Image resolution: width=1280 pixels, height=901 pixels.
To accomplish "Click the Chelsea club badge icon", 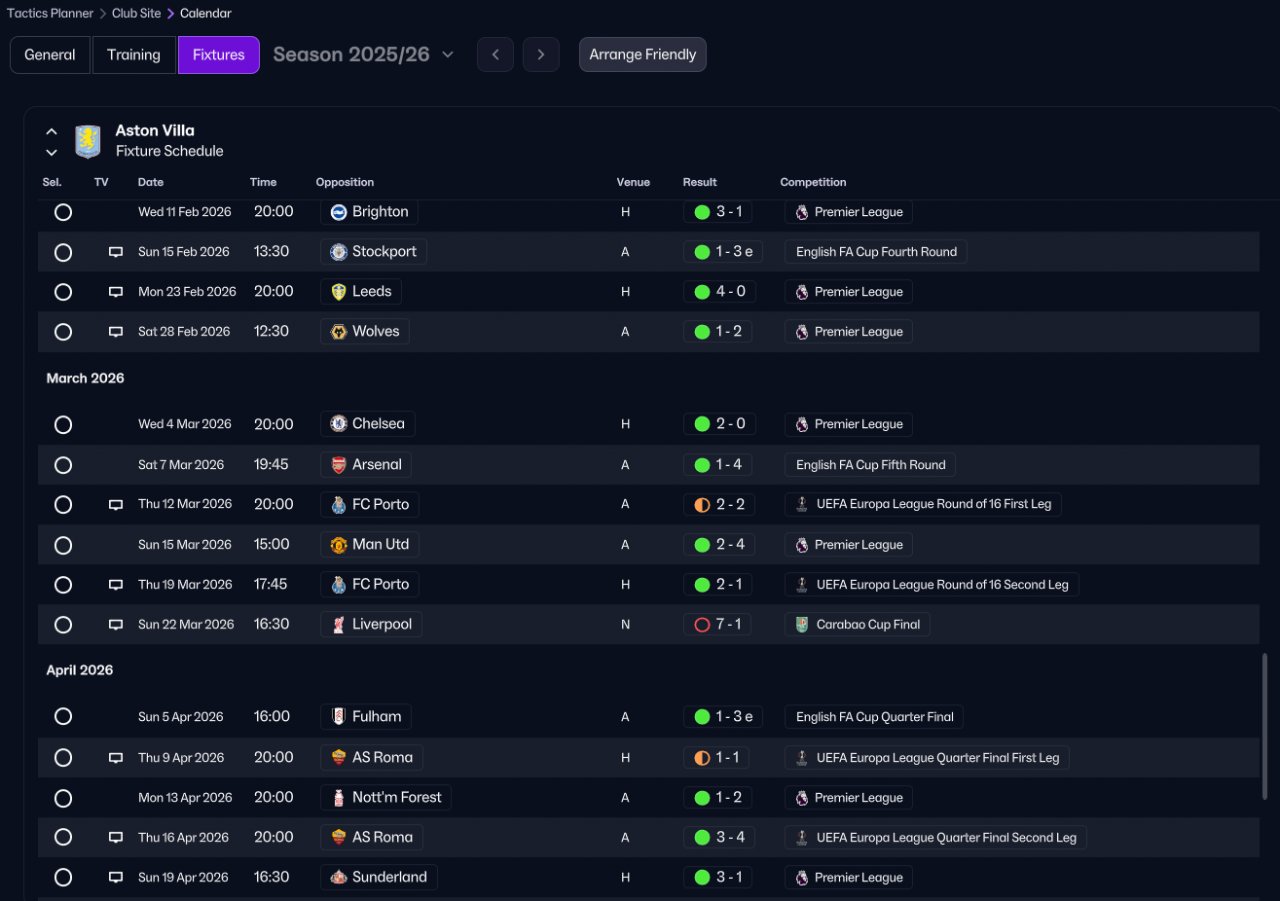I will (x=339, y=424).
